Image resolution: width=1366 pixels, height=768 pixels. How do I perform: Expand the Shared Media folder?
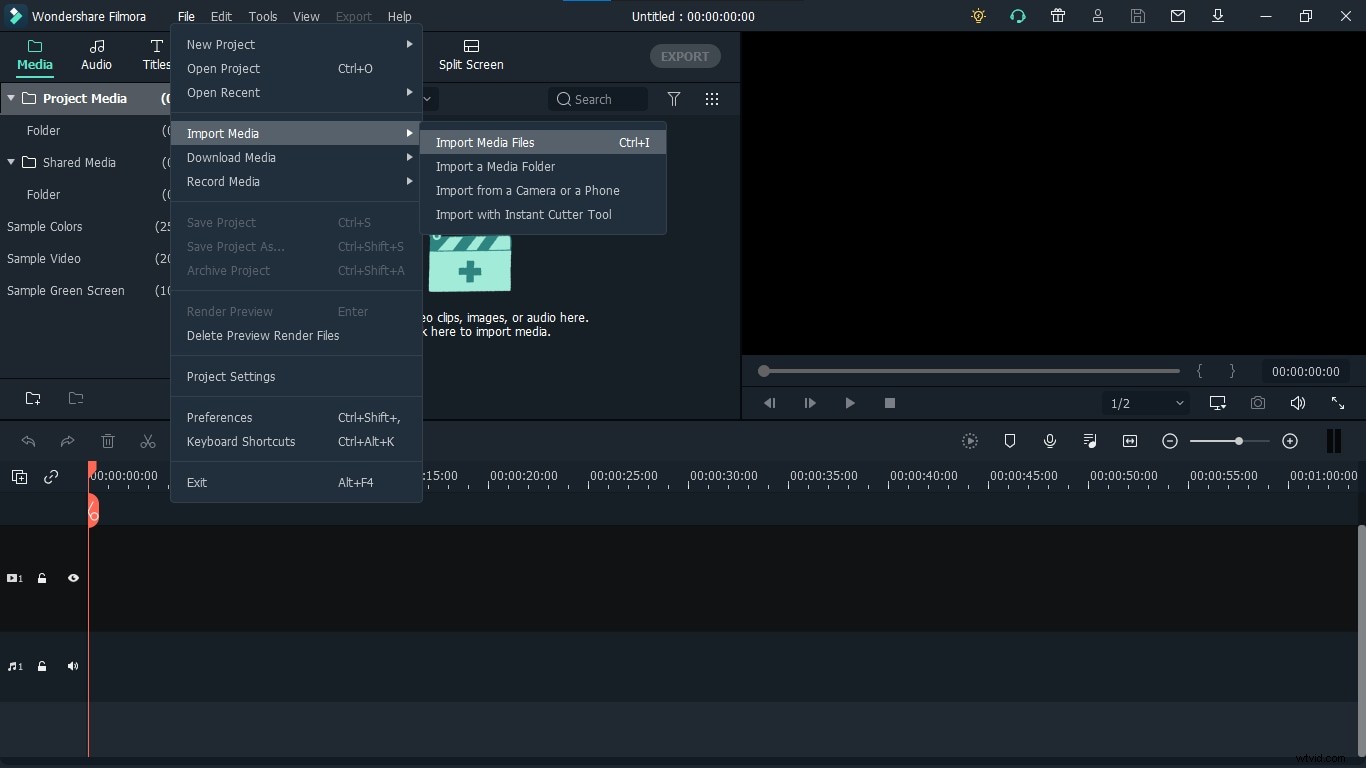click(x=11, y=162)
